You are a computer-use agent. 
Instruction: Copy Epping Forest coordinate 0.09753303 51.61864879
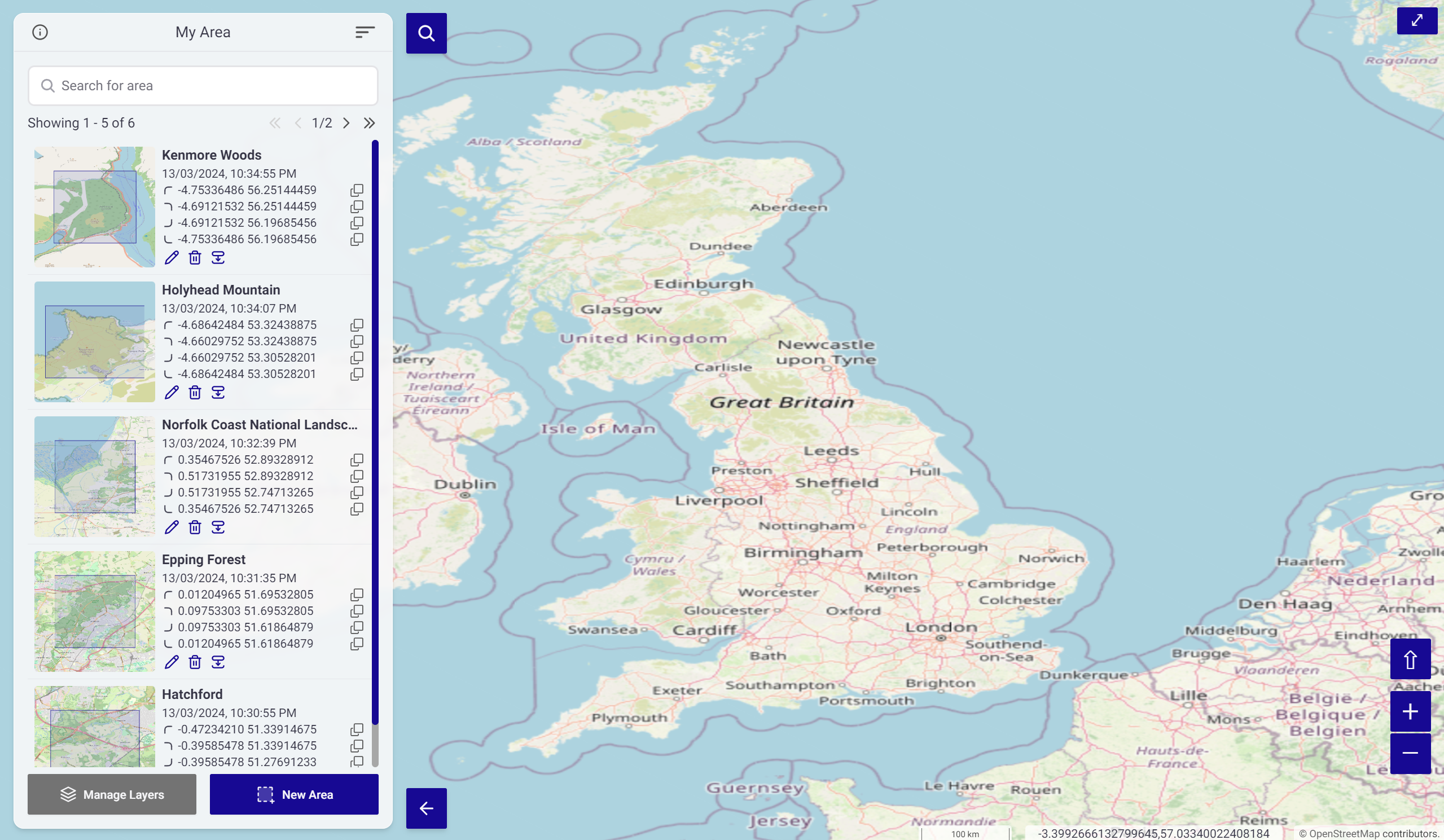pos(357,627)
